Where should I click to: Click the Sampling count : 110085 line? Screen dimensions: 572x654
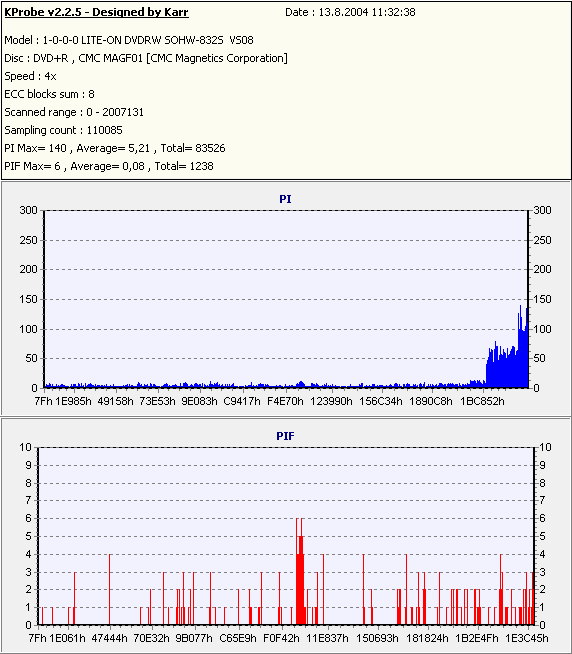63,130
